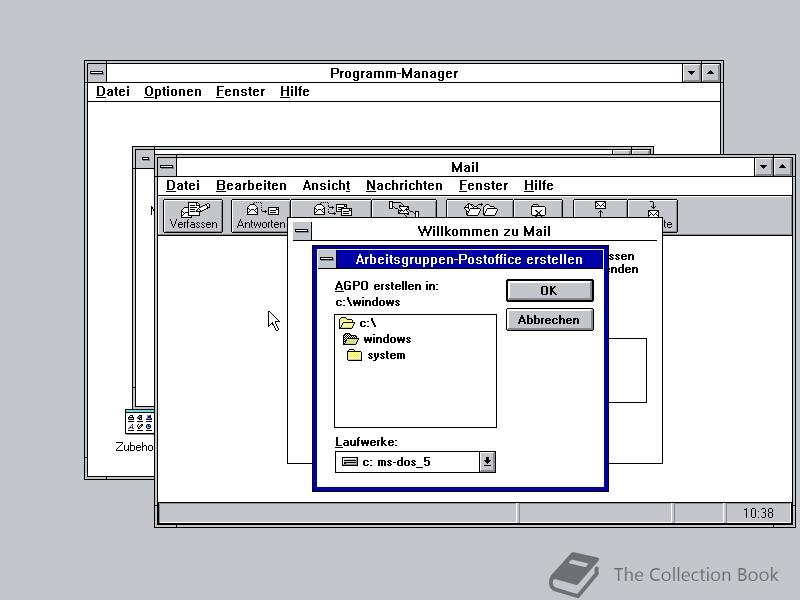This screenshot has height=600, width=800.
Task: Click the previous message up-arrow toolbar icon
Action: tap(600, 209)
